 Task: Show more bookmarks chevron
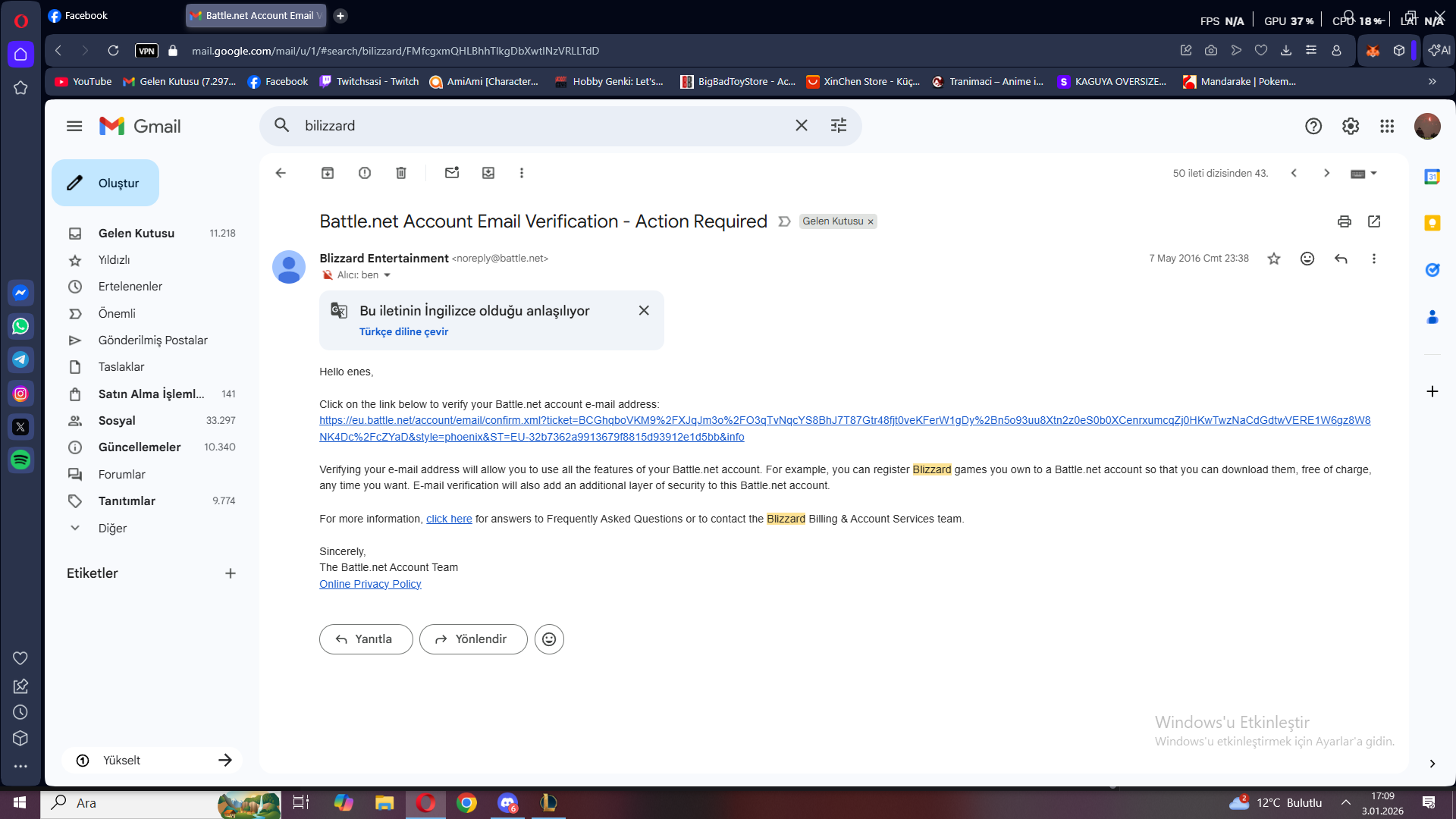1432,82
